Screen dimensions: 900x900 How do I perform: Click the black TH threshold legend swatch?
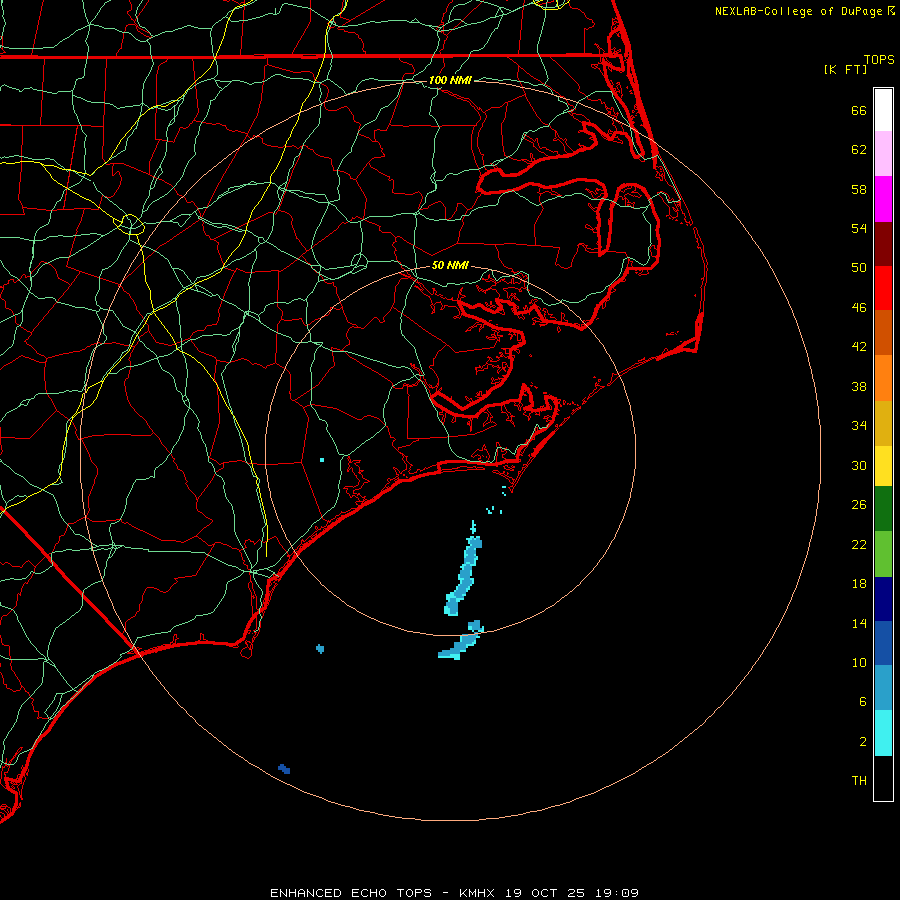[883, 778]
